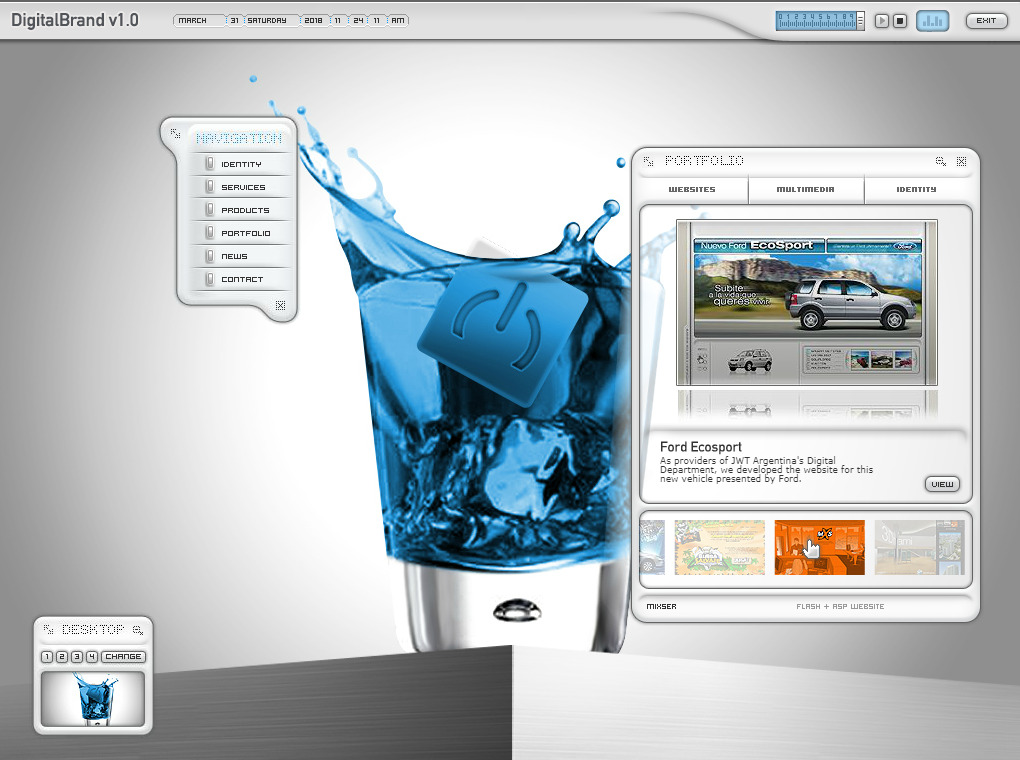Close the Navigation panel with its X icon

coord(280,305)
